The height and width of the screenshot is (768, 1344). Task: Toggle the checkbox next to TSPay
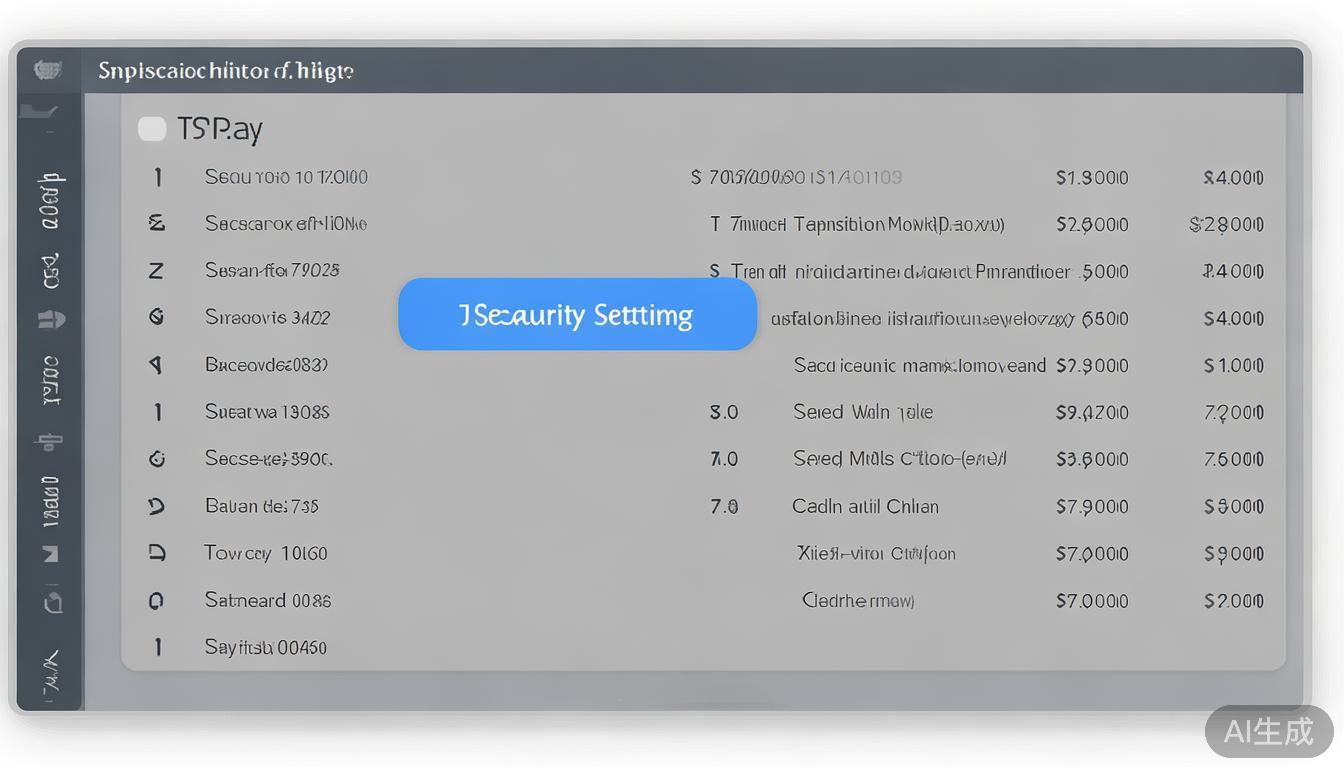click(x=152, y=129)
